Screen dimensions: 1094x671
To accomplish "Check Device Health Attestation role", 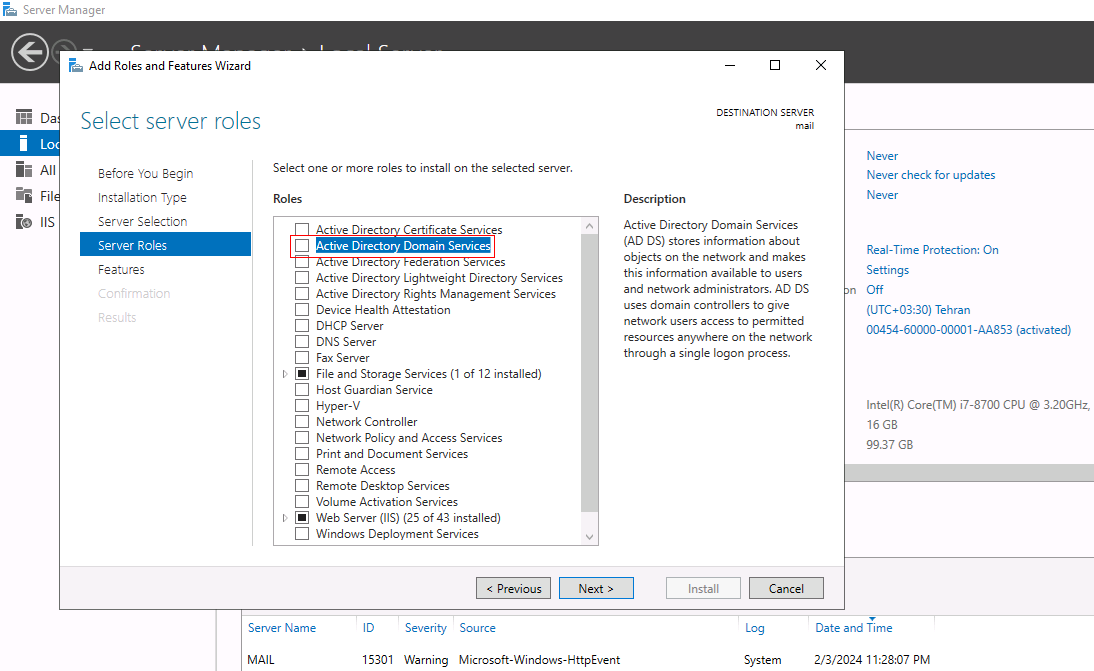I will pyautogui.click(x=302, y=310).
